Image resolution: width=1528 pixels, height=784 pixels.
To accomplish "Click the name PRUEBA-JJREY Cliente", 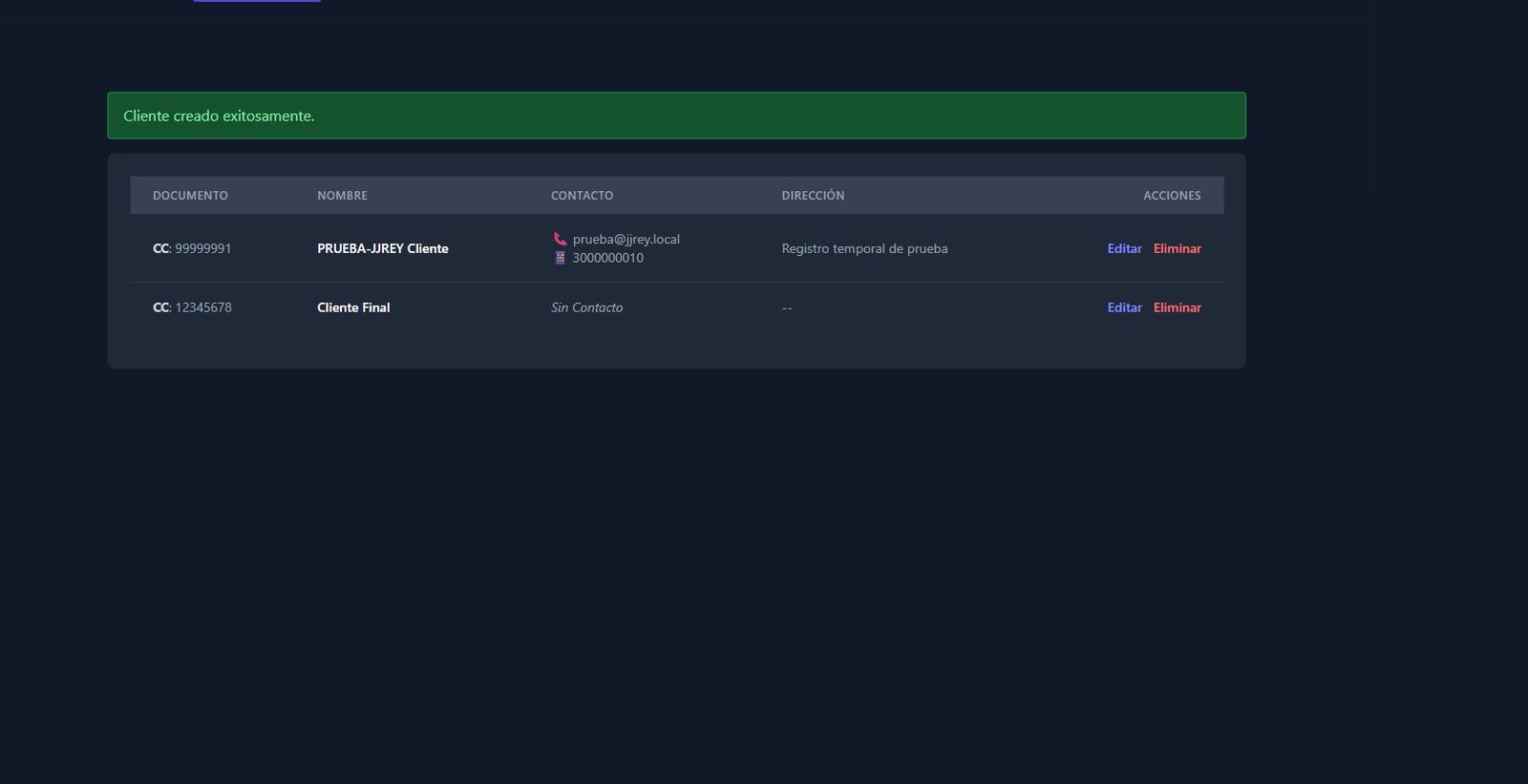I will (382, 248).
